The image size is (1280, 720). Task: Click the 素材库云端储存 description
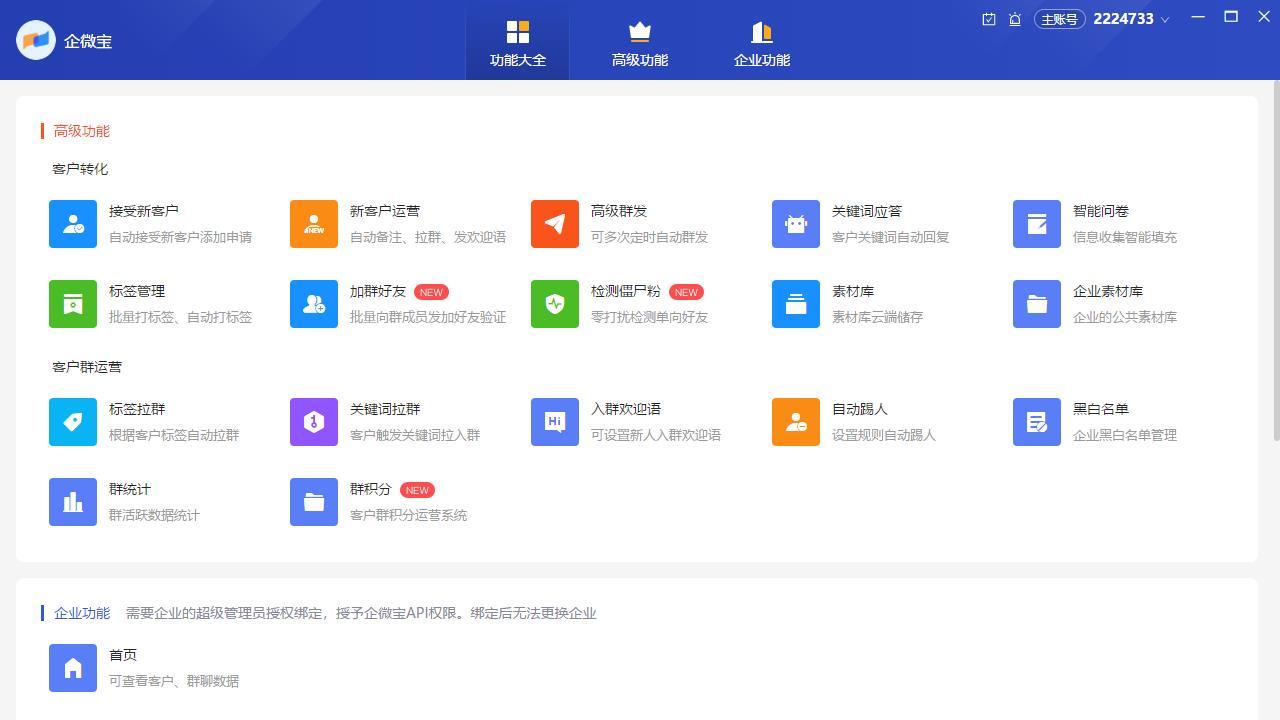click(x=877, y=317)
